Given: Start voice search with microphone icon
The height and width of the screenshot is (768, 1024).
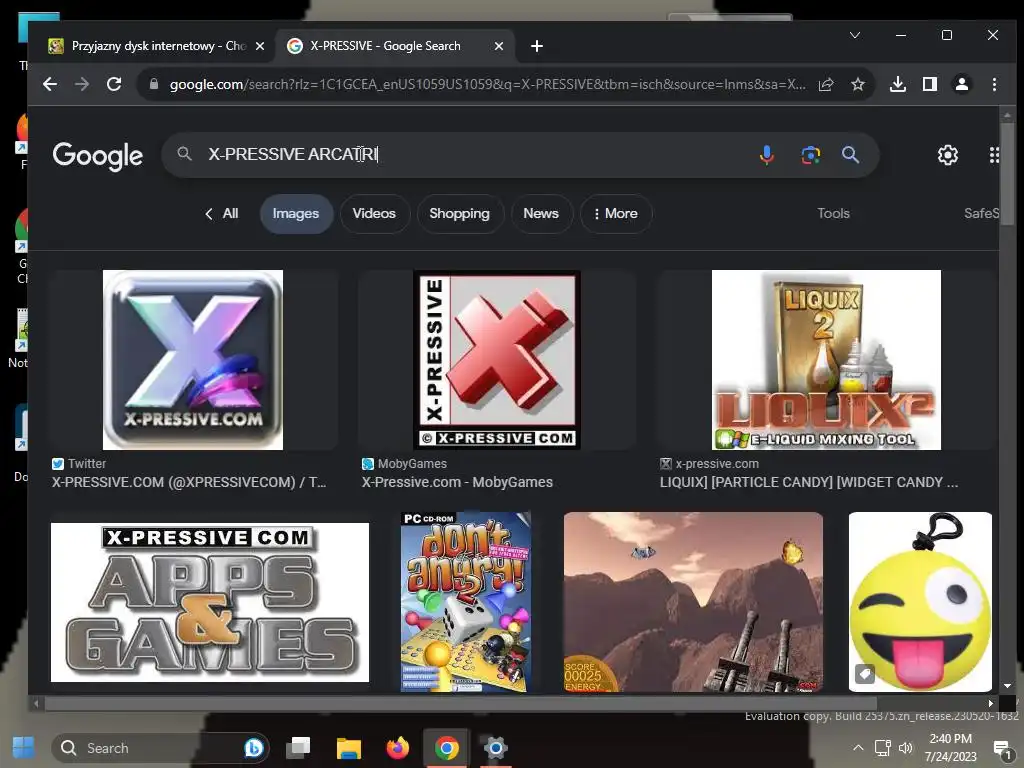Looking at the screenshot, I should point(767,155).
